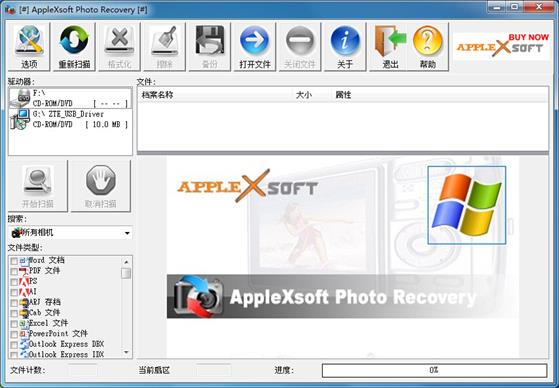
Task: Close the AppleXsoft Photo Recovery window
Action: coord(539,7)
